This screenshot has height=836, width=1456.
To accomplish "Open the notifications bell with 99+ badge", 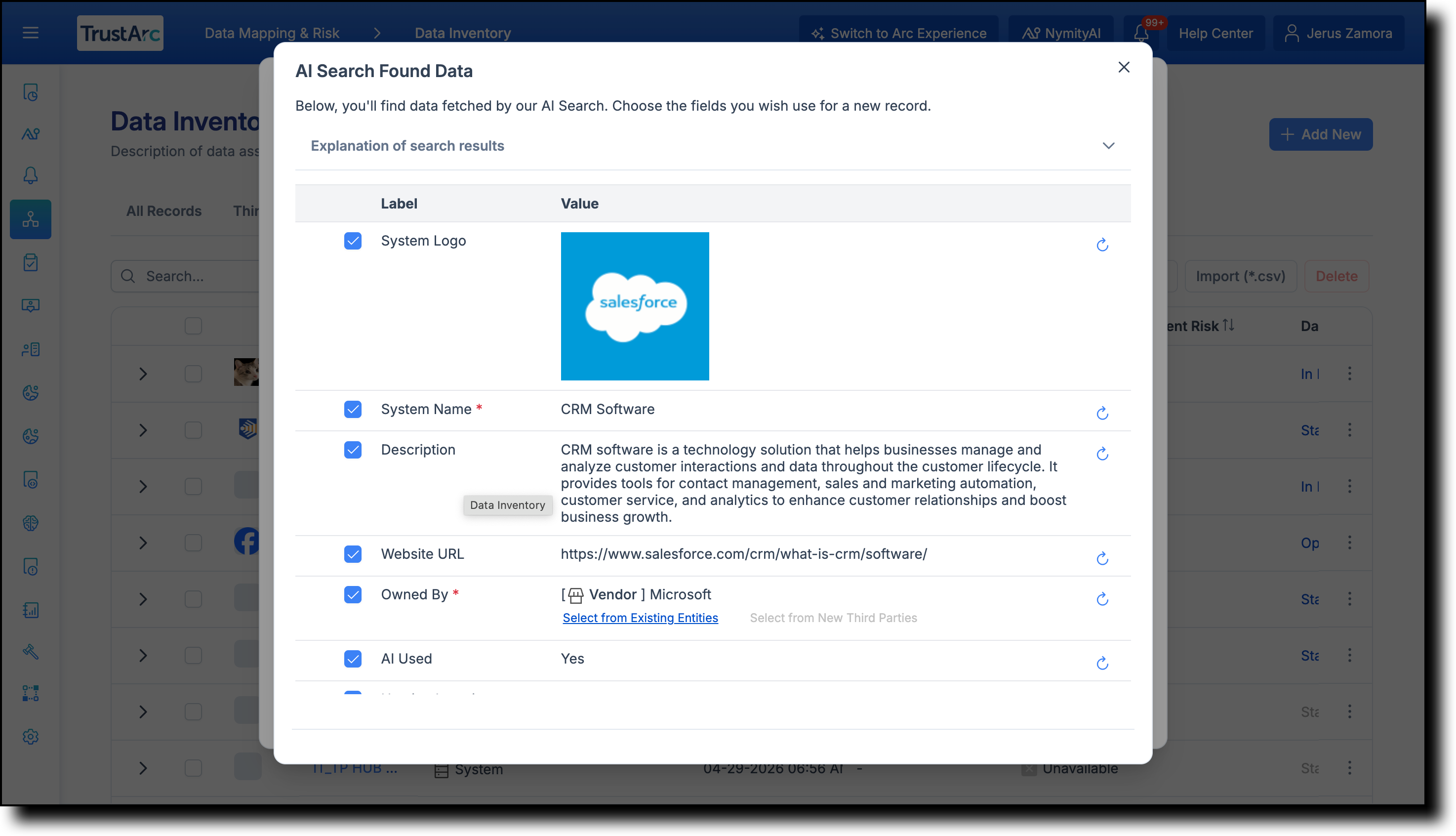I will point(1141,33).
